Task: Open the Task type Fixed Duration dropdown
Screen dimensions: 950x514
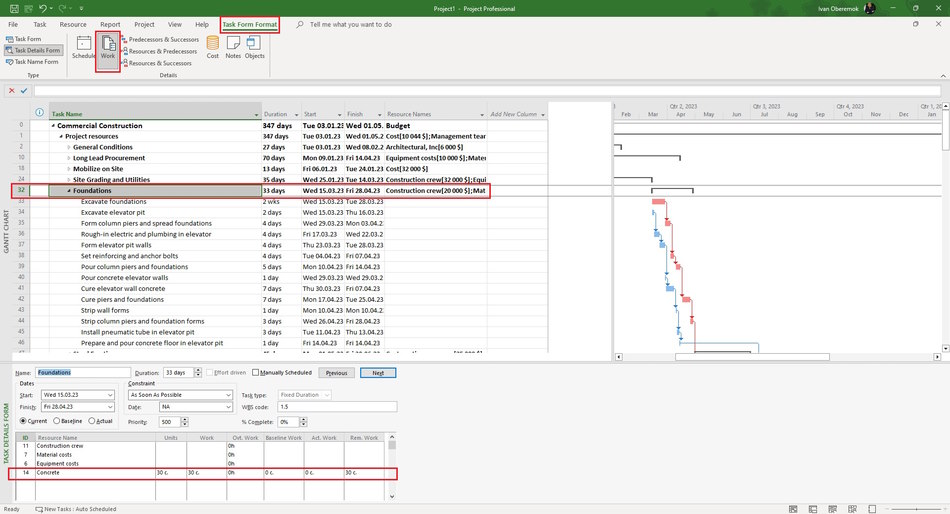Action: pos(327,395)
